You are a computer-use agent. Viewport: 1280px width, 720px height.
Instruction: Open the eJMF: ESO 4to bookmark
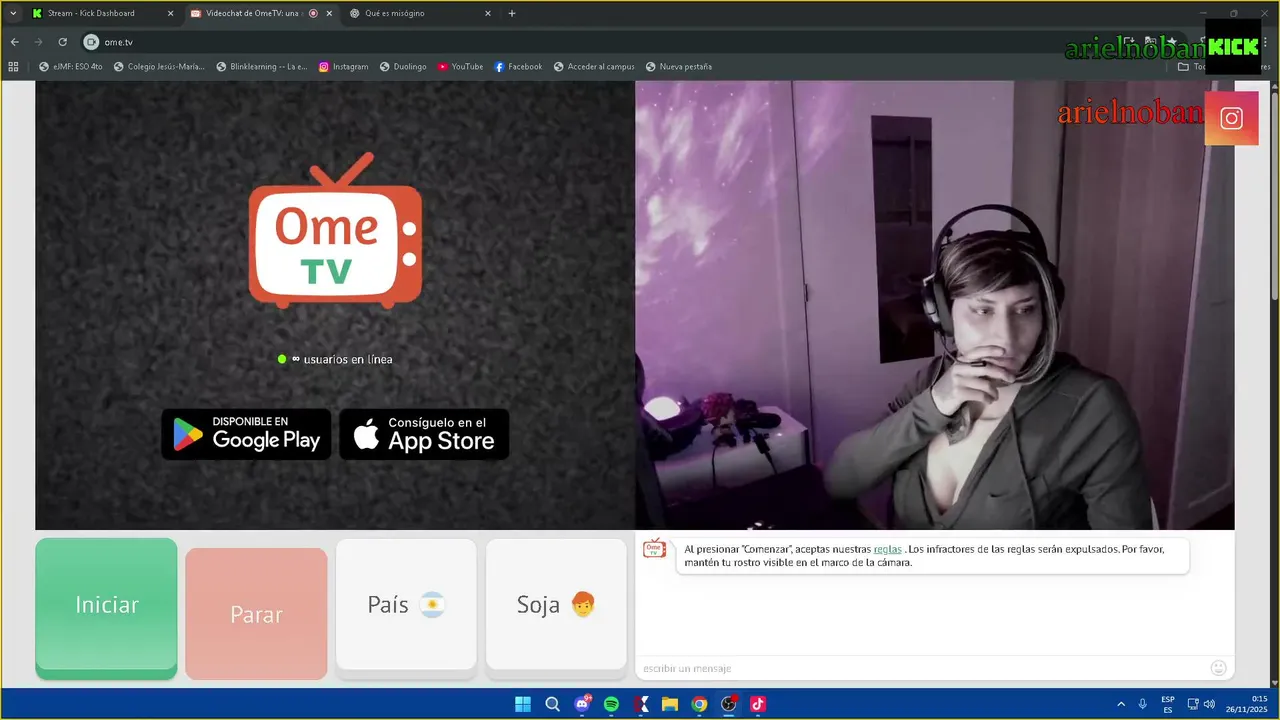(71, 67)
